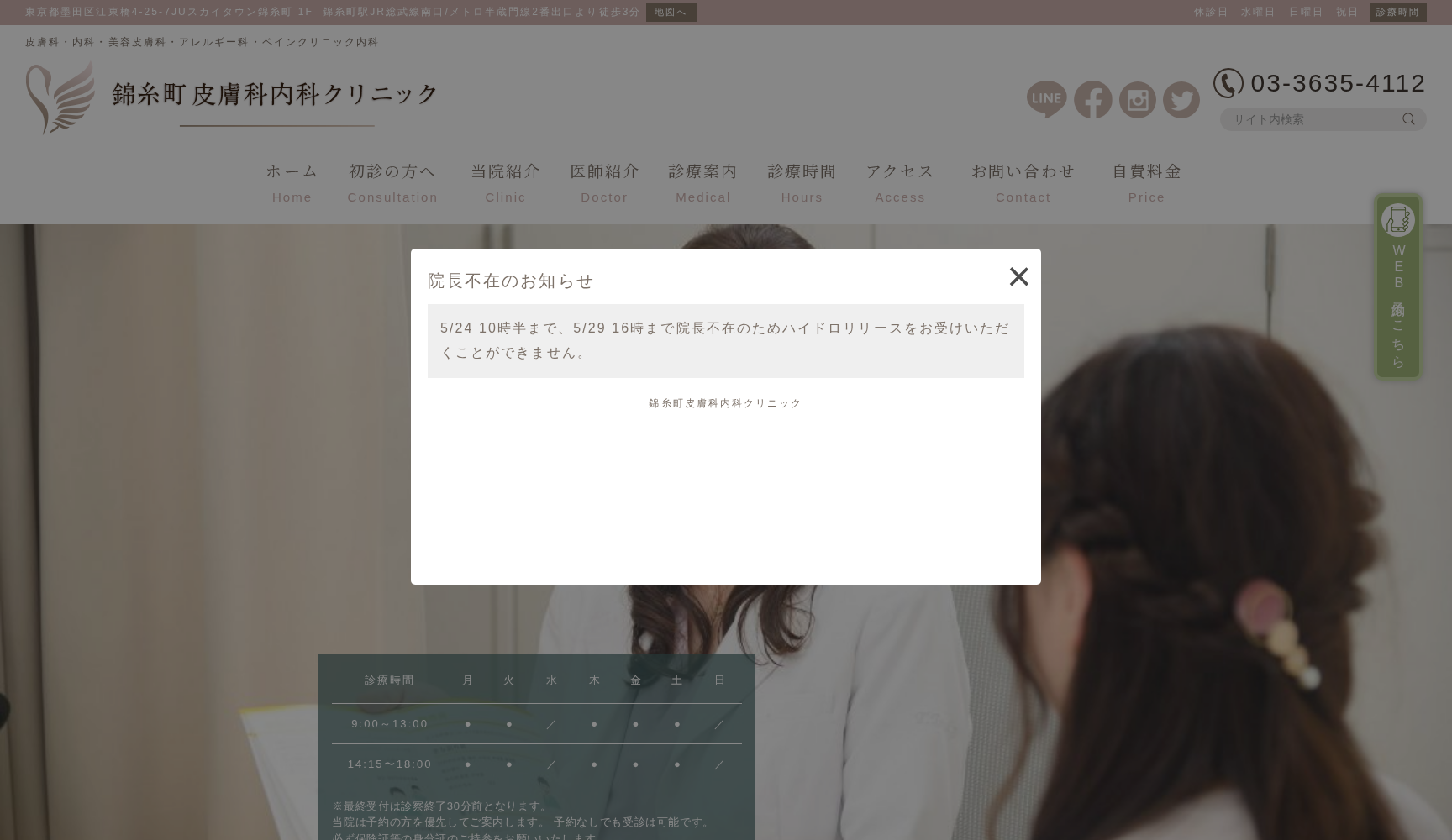Click 錦糸町皮膚科内科クリニック text in popup
Screen dimensions: 1452x840
(x=725, y=403)
